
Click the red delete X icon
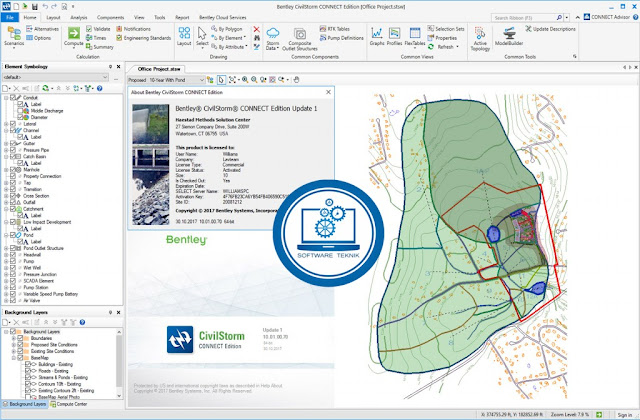(x=256, y=29)
